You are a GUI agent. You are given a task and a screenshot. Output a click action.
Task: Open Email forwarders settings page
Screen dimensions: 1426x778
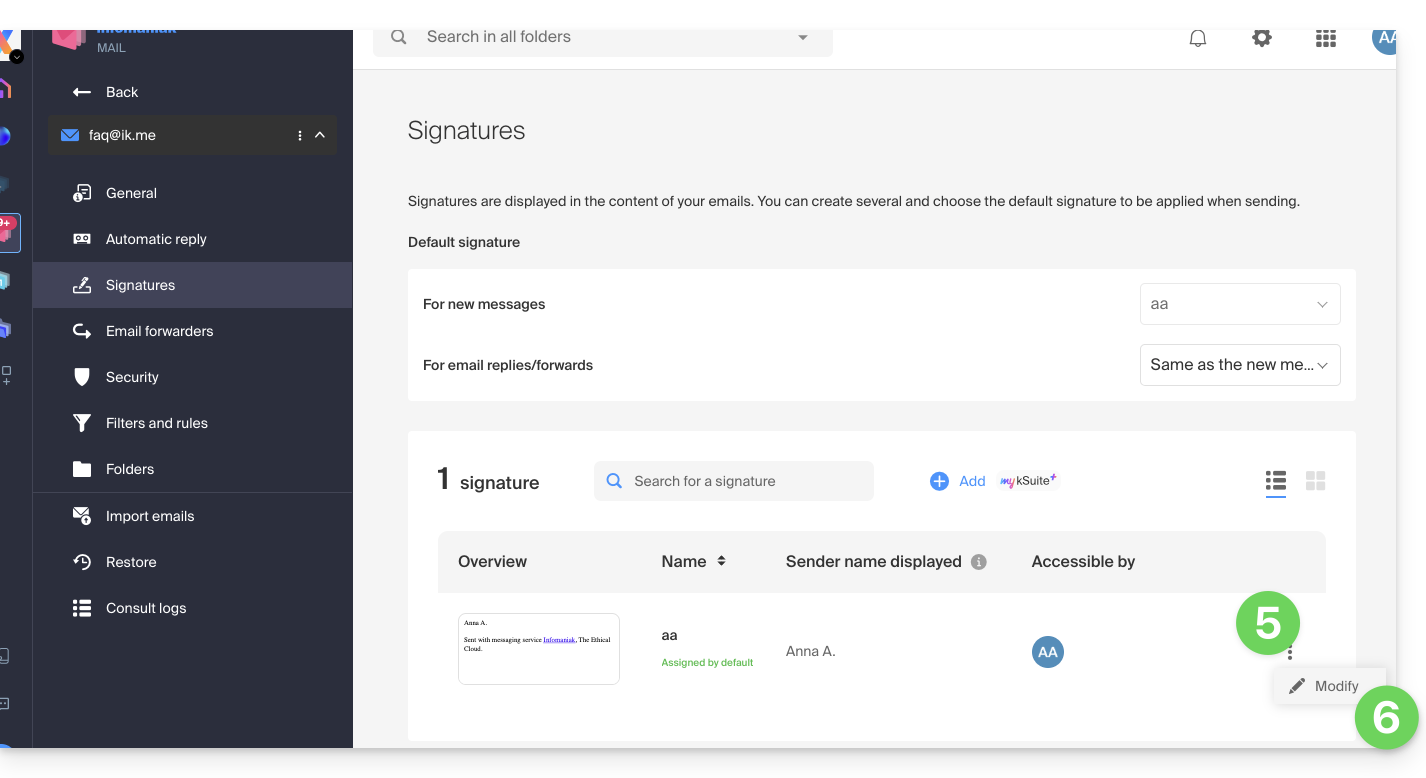pos(159,331)
